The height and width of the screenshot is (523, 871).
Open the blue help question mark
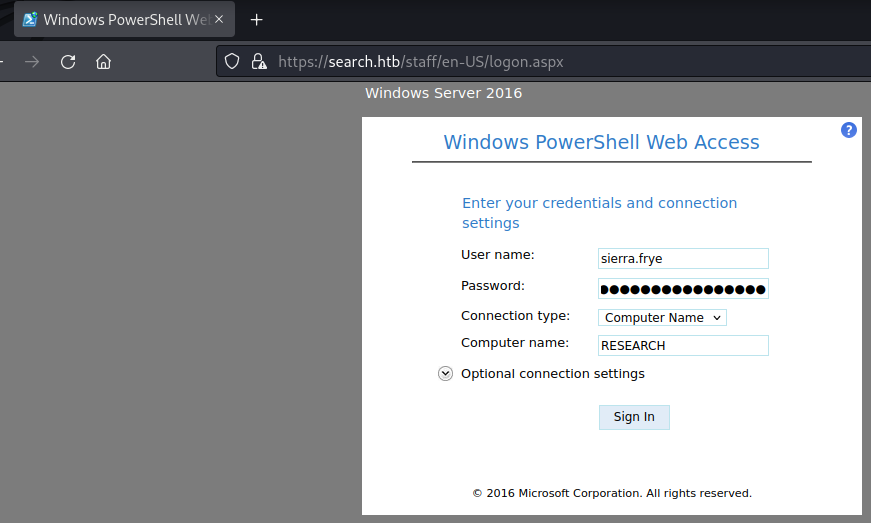pyautogui.click(x=848, y=130)
